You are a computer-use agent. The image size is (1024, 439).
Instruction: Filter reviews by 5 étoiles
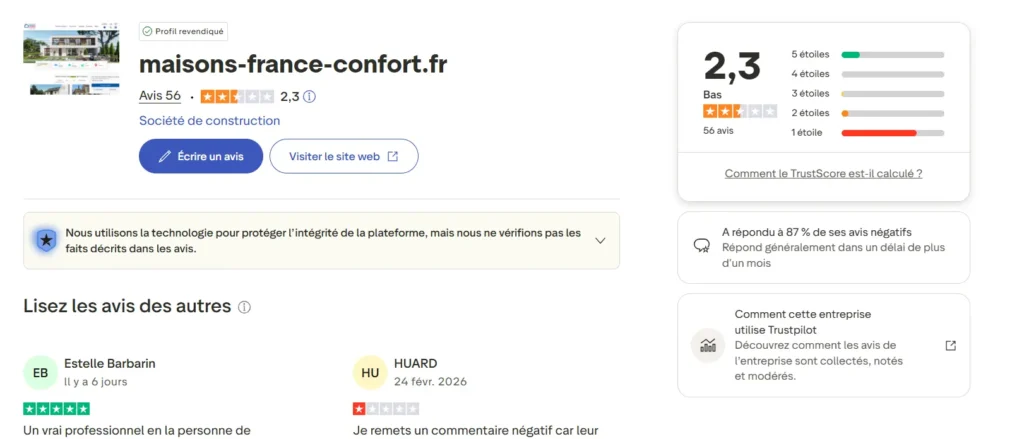click(867, 54)
